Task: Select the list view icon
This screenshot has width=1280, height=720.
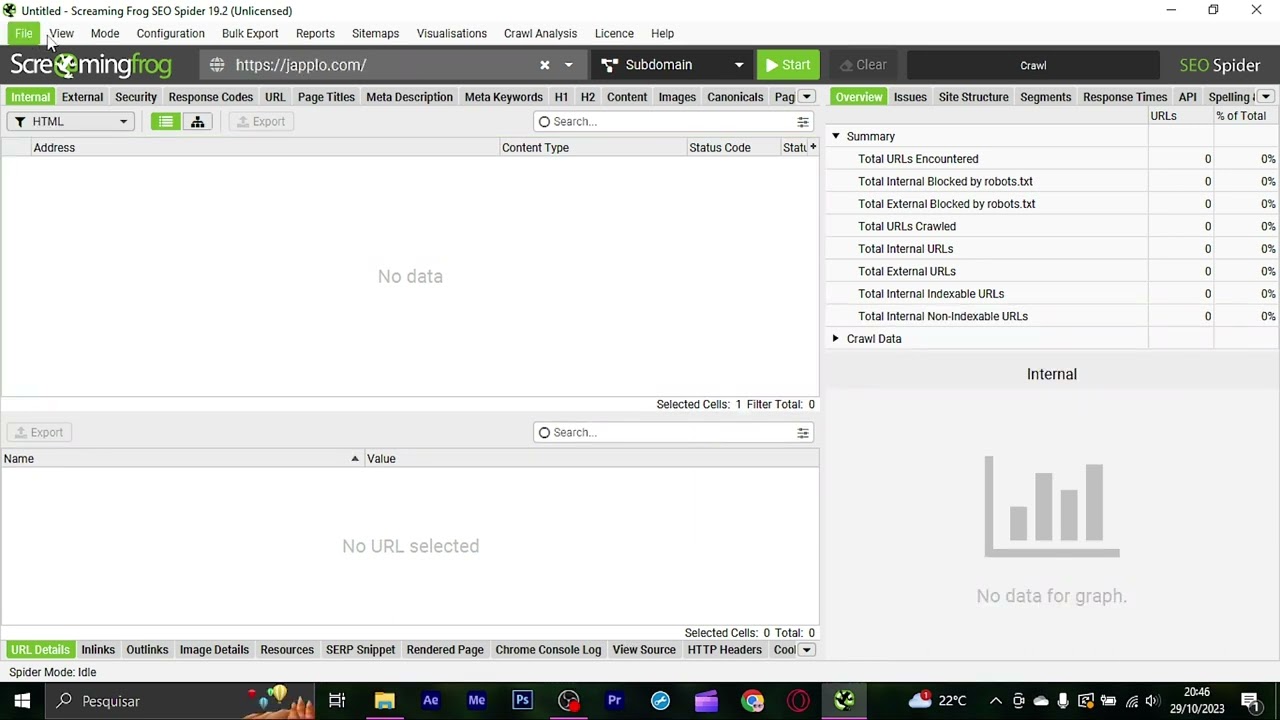Action: point(166,122)
